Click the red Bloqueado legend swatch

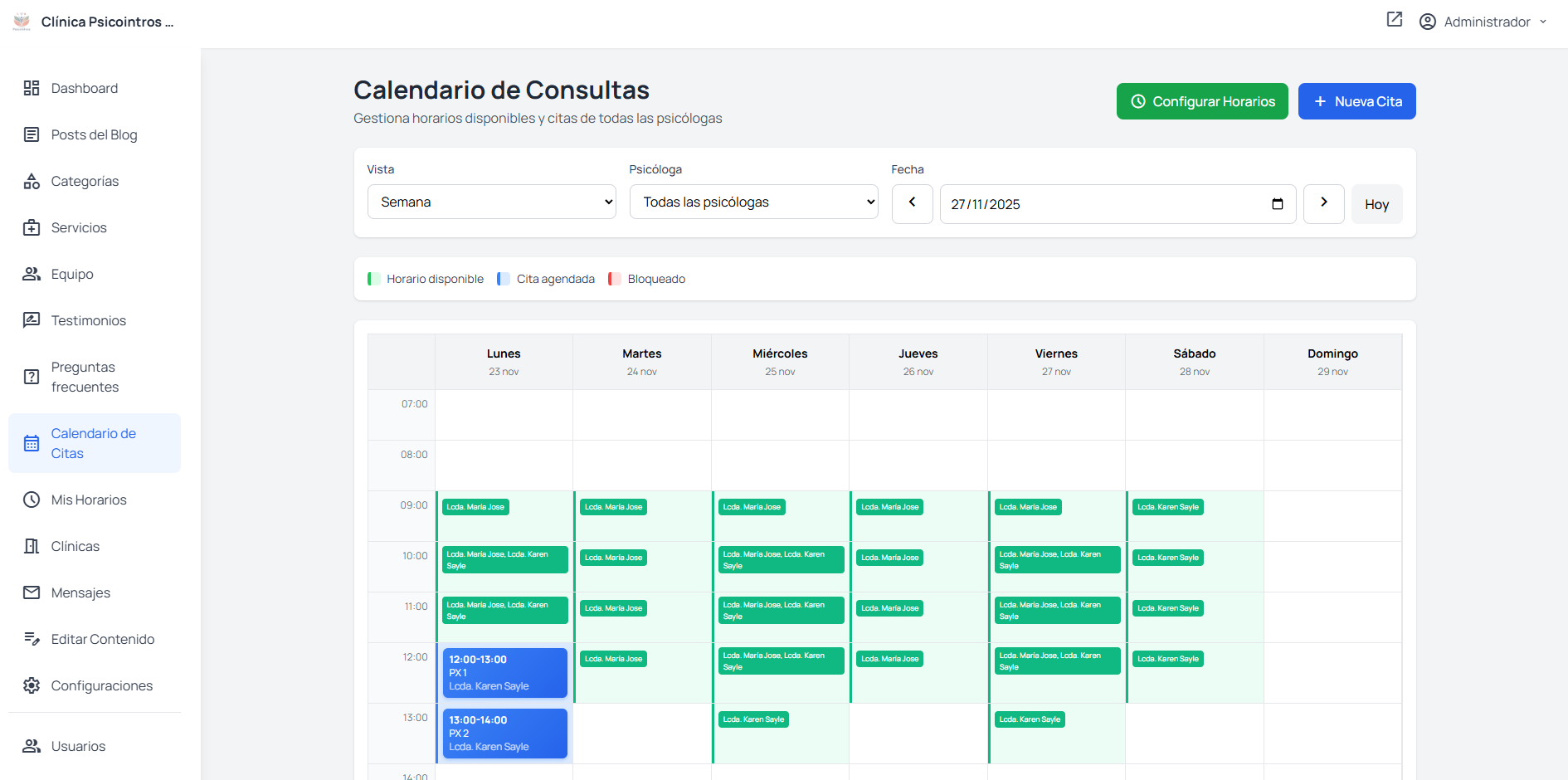[615, 279]
